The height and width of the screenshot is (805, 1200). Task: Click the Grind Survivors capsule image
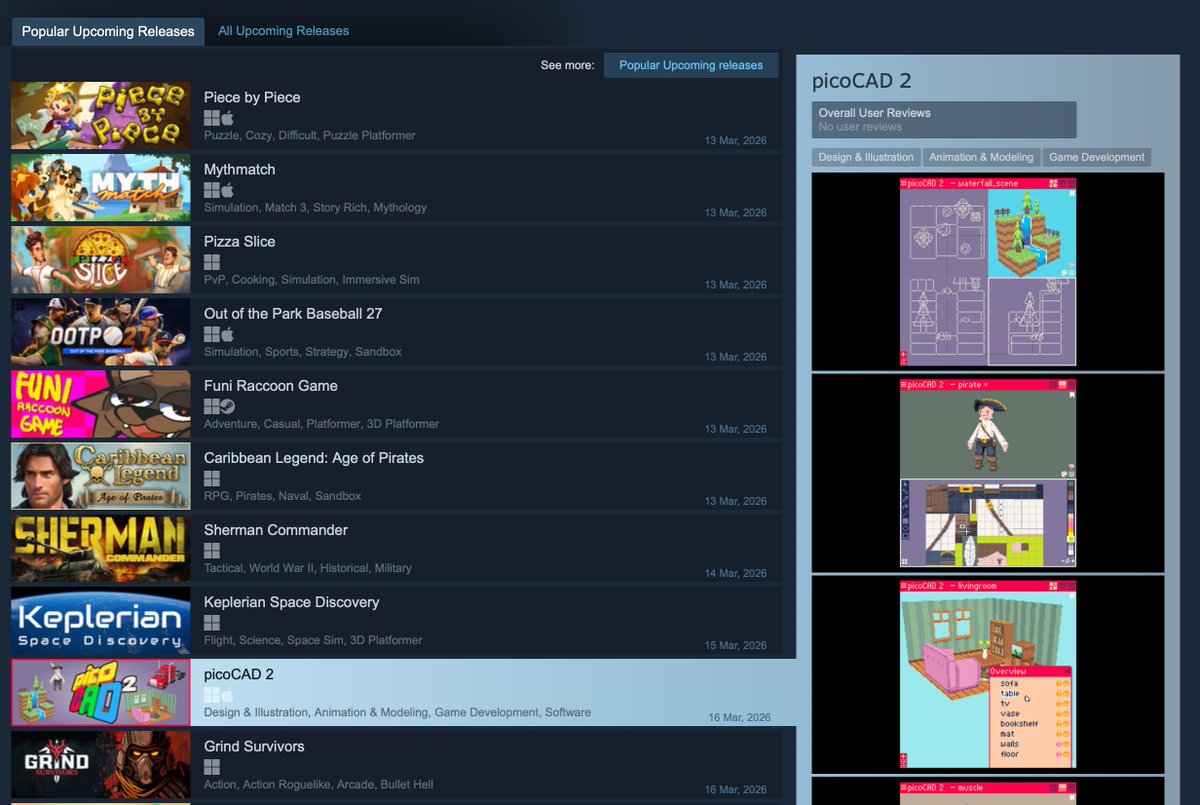point(100,765)
